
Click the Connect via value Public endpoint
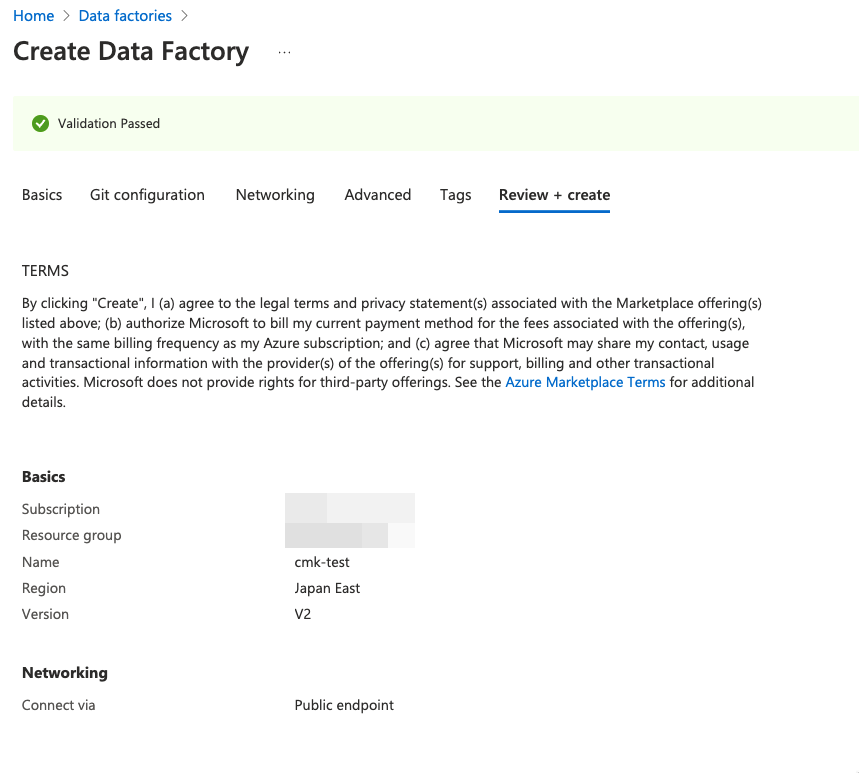(x=344, y=705)
